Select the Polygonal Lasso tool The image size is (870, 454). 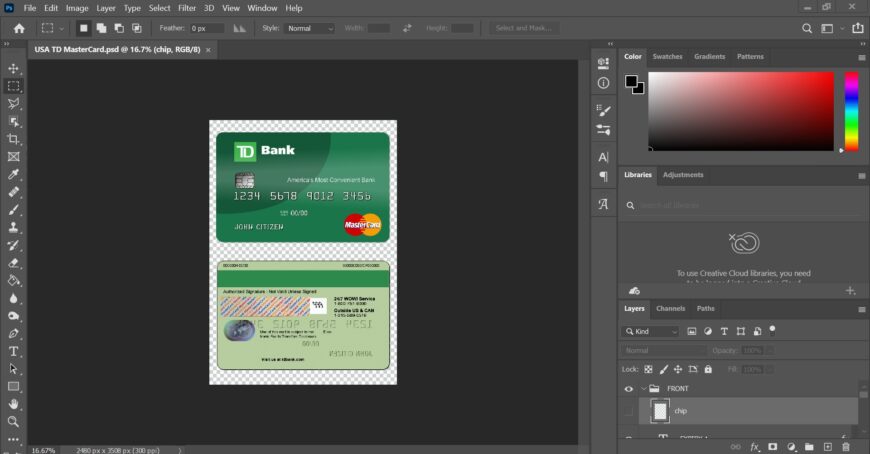coord(13,104)
